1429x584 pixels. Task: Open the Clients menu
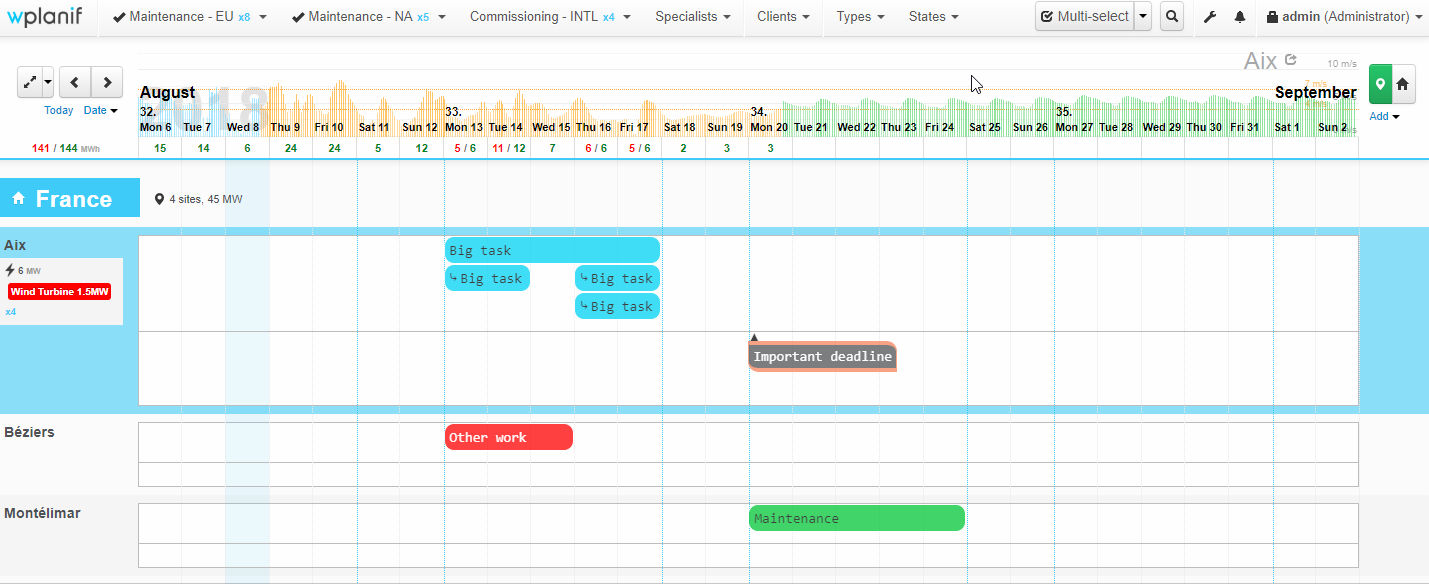coord(783,17)
